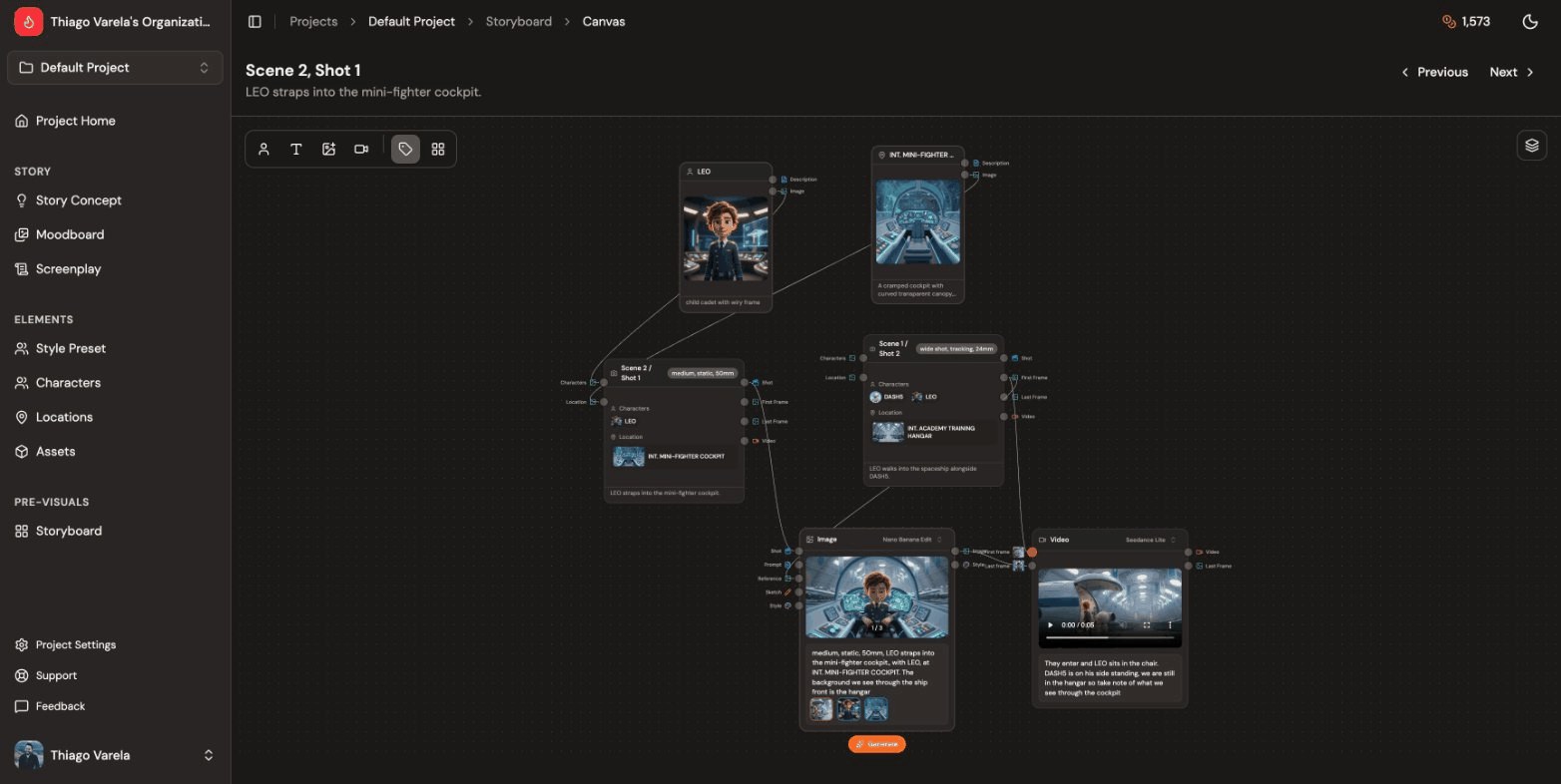The width and height of the screenshot is (1561, 784).
Task: Open the Storyboard section in the sidebar
Action: pos(69,531)
